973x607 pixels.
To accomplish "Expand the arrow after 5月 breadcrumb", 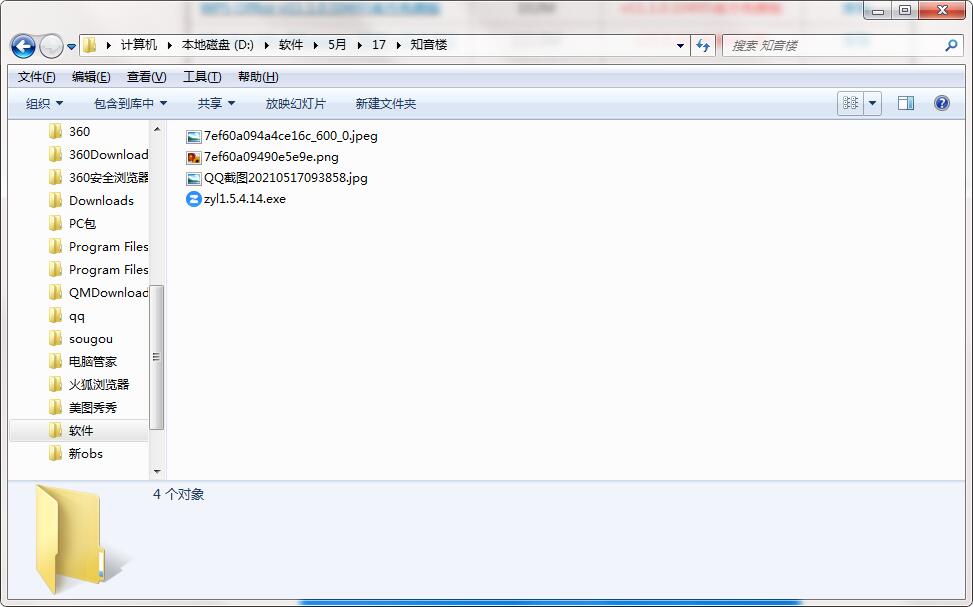I will [359, 45].
